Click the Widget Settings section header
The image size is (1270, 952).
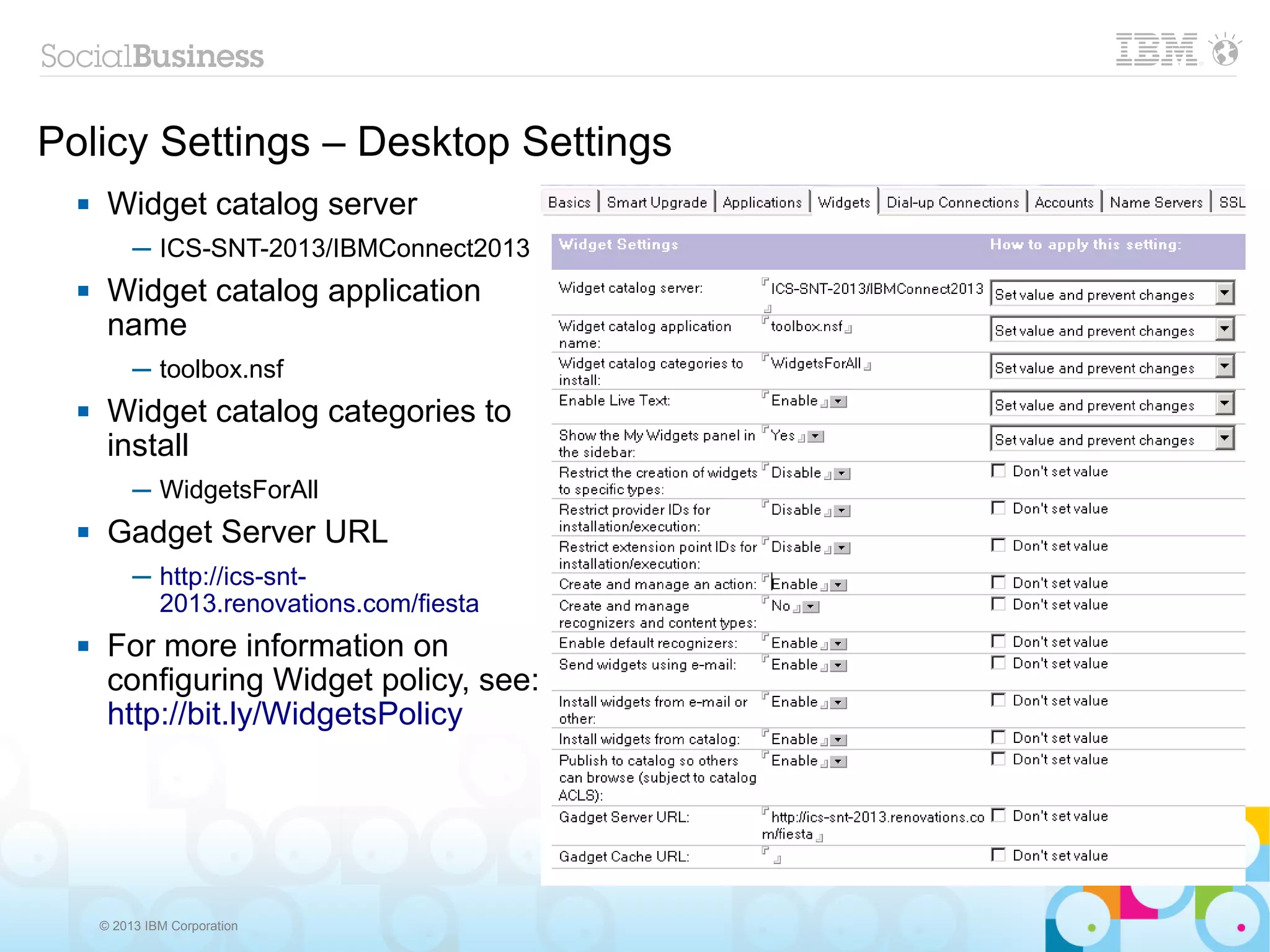click(618, 244)
